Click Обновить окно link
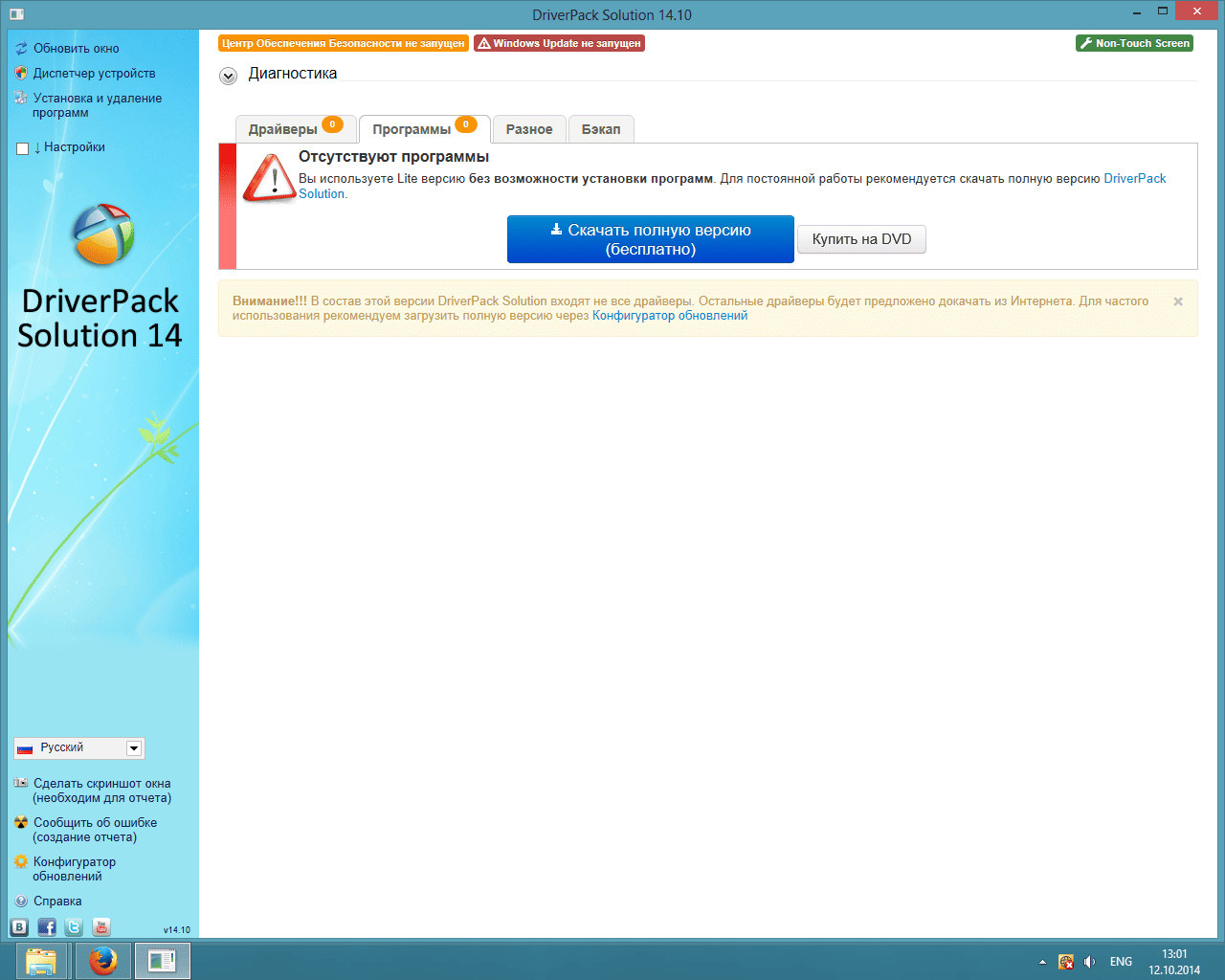 click(77, 48)
